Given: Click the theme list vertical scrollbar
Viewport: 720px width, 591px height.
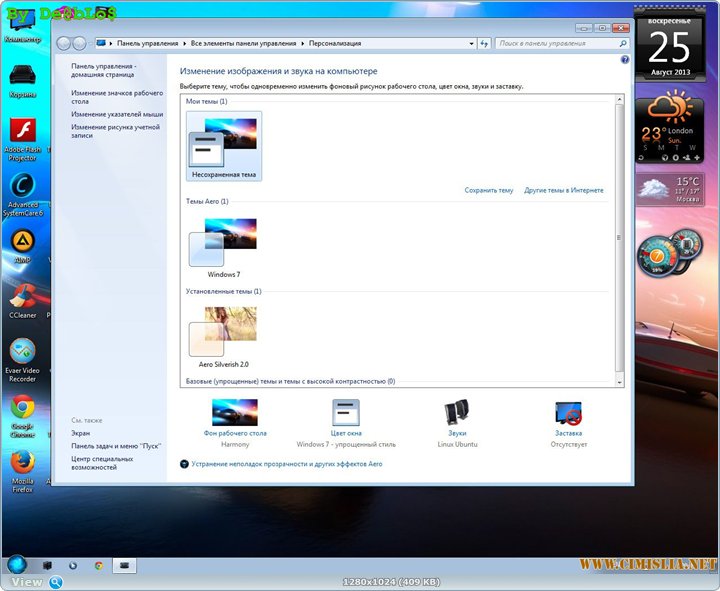Looking at the screenshot, I should 619,240.
